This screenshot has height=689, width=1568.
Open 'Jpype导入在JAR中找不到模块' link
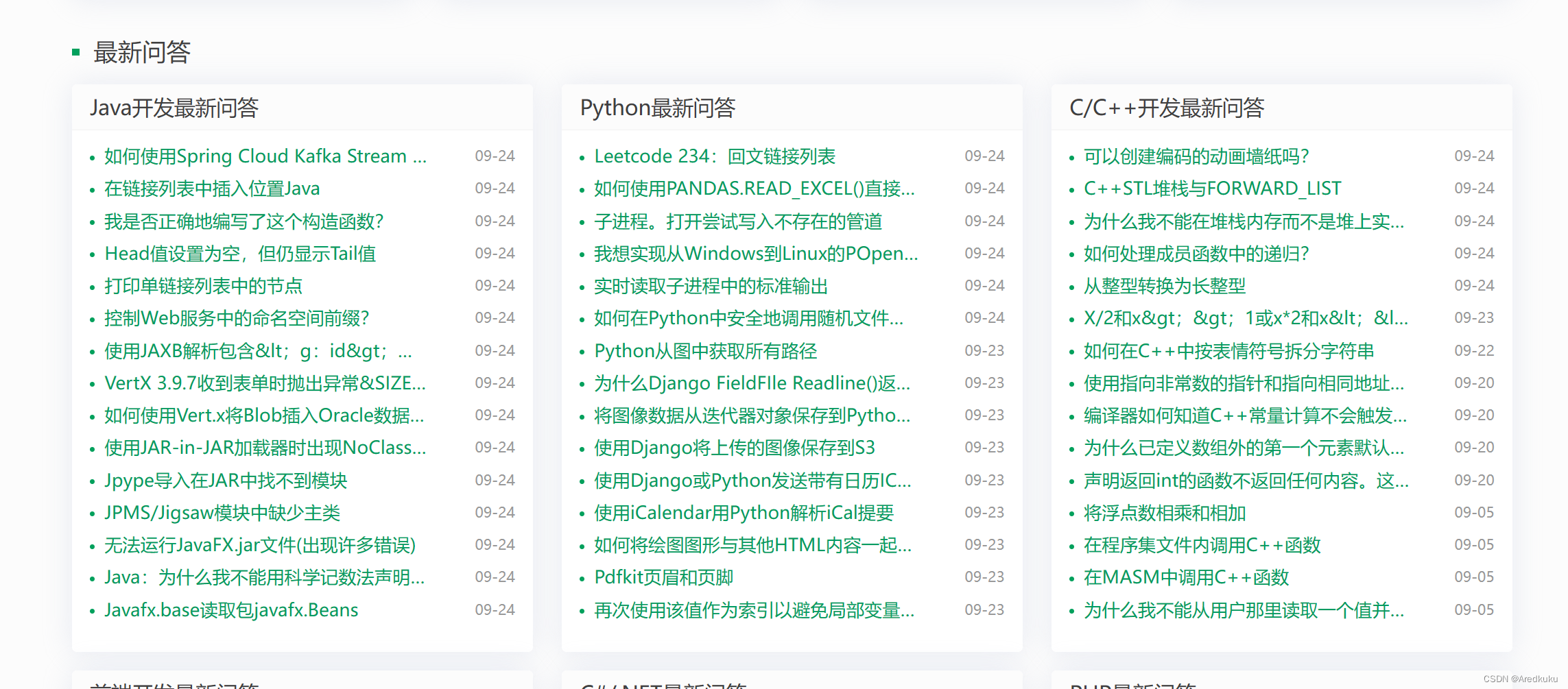coord(226,481)
